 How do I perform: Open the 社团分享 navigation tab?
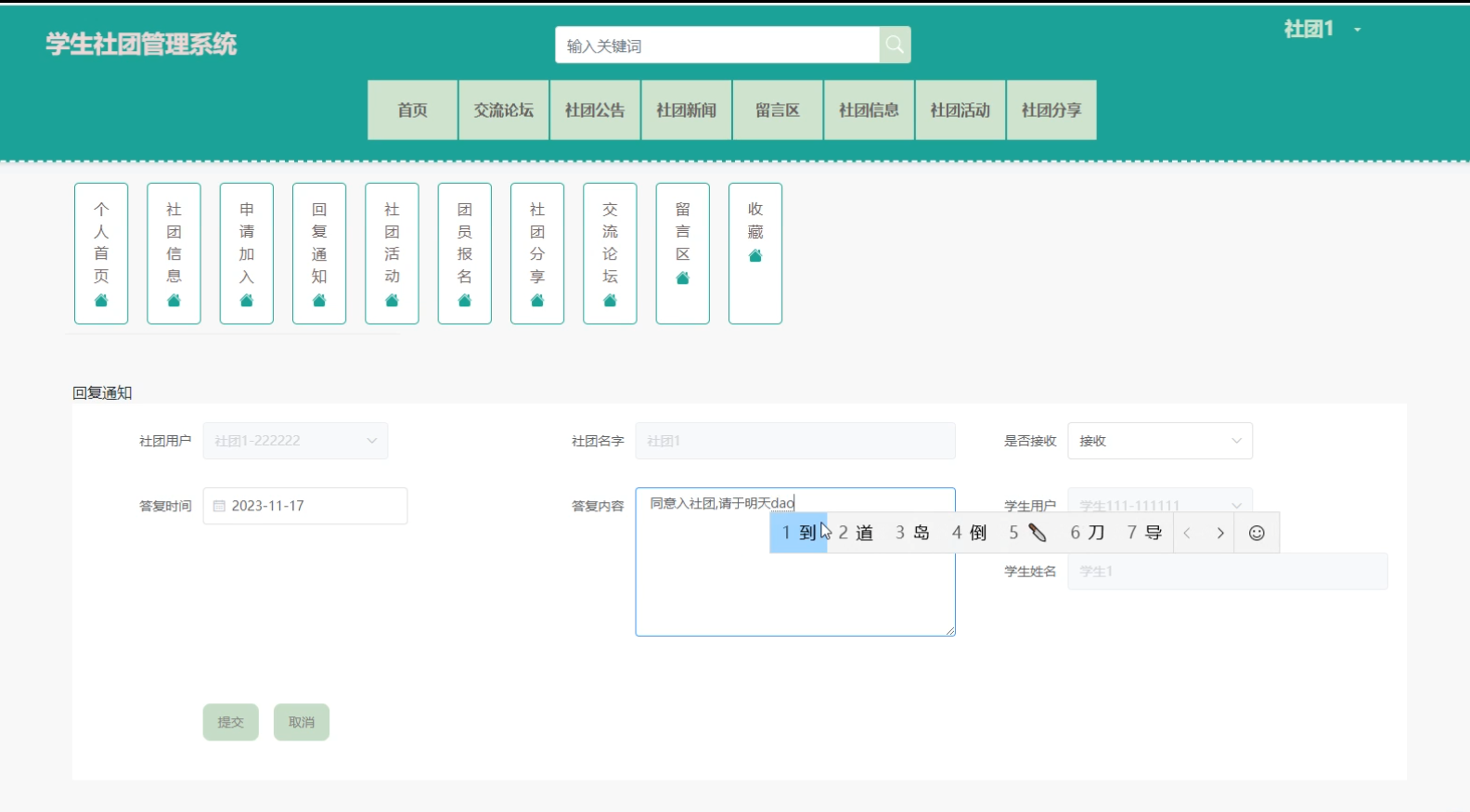[x=1051, y=110]
